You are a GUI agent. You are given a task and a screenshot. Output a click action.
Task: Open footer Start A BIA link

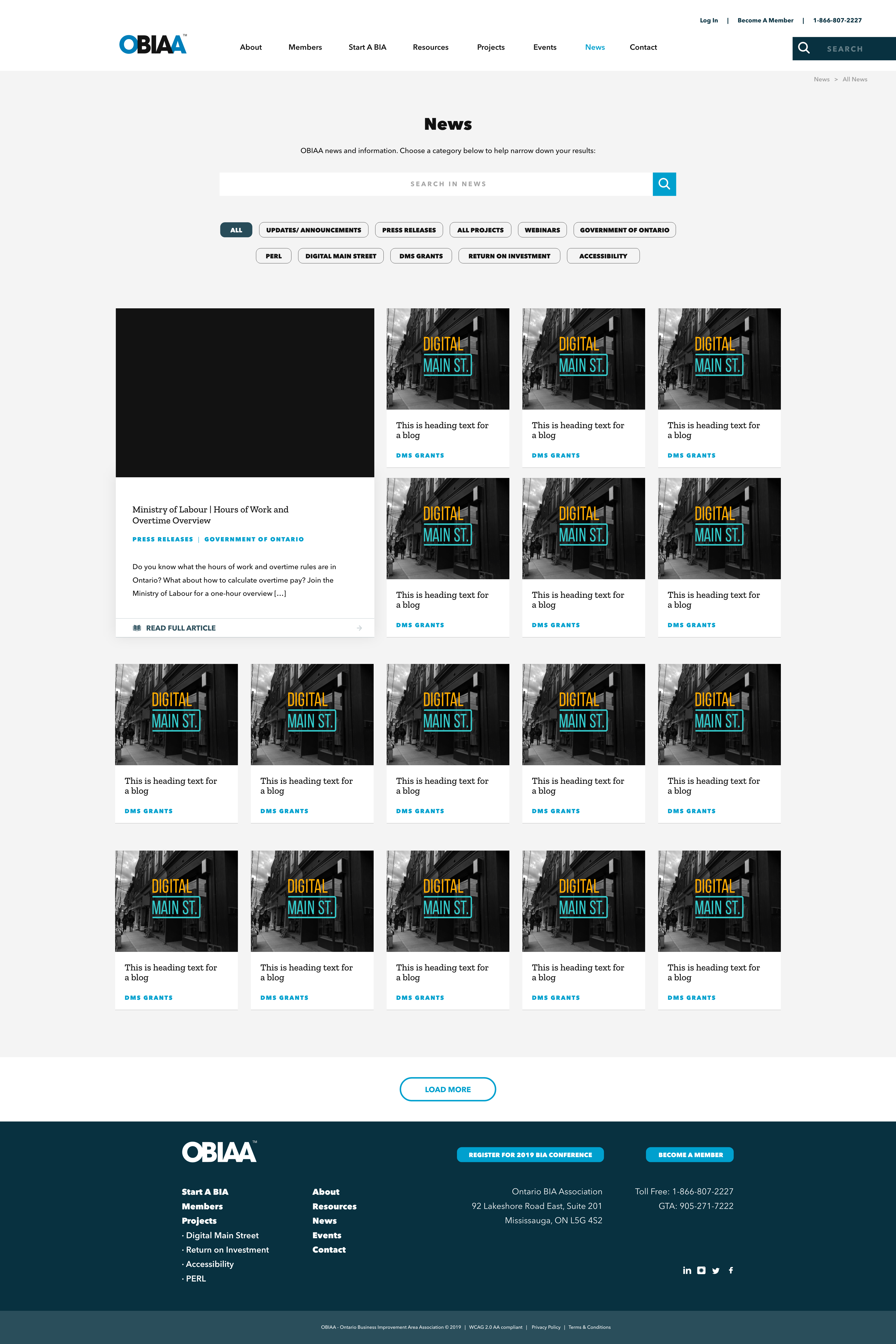point(205,1192)
